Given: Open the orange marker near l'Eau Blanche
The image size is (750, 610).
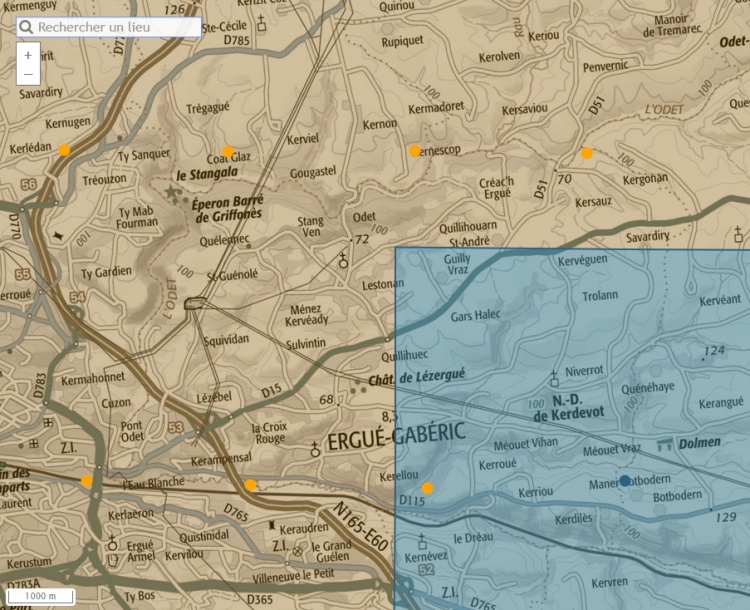Looking at the screenshot, I should 87,481.
